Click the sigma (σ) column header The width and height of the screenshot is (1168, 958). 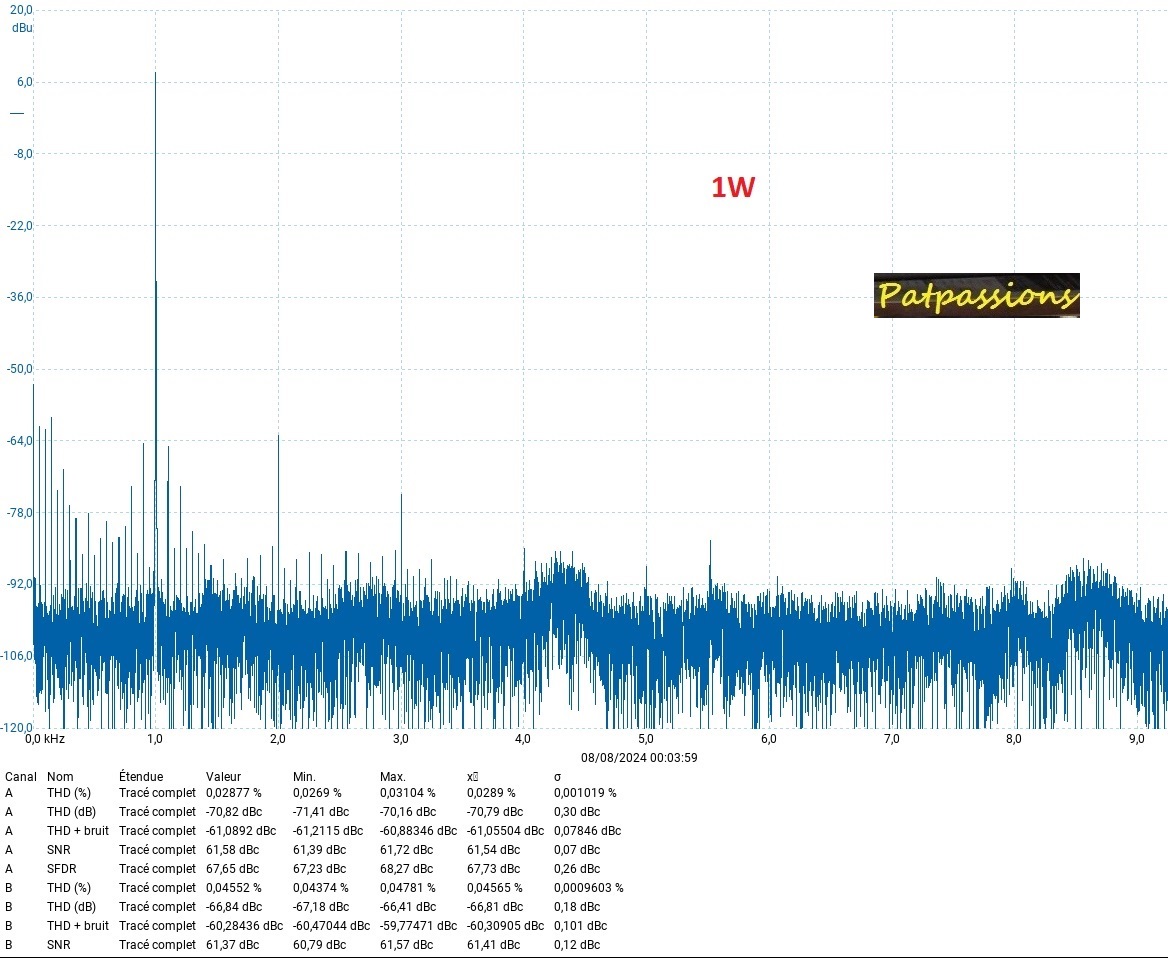click(557, 777)
